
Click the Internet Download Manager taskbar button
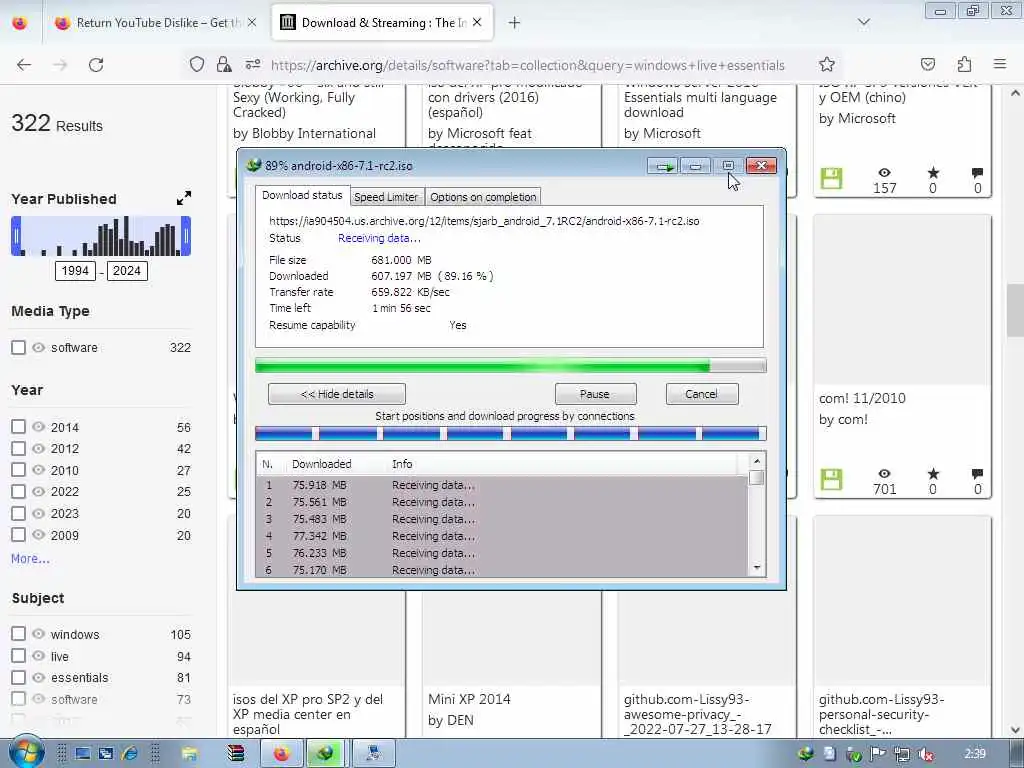[325, 754]
